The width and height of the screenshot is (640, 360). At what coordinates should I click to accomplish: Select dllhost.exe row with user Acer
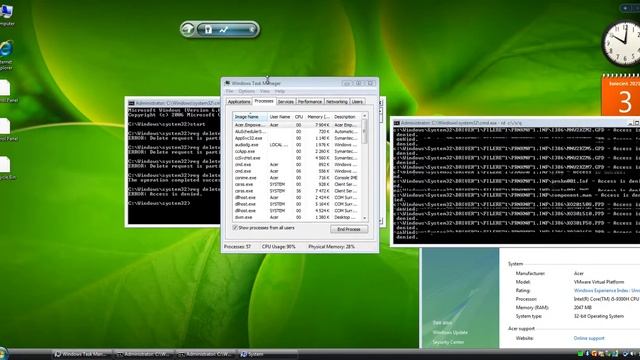click(x=297, y=197)
